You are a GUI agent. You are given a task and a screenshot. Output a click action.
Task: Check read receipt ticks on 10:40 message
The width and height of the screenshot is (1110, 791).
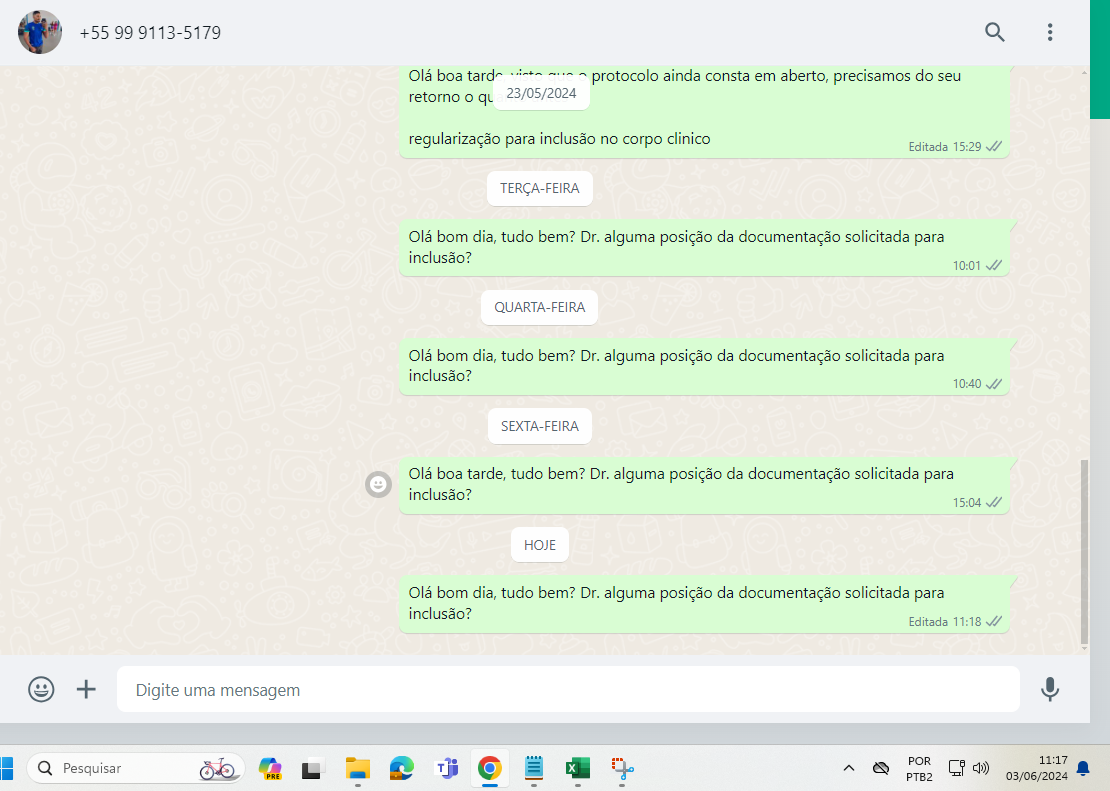tap(994, 384)
